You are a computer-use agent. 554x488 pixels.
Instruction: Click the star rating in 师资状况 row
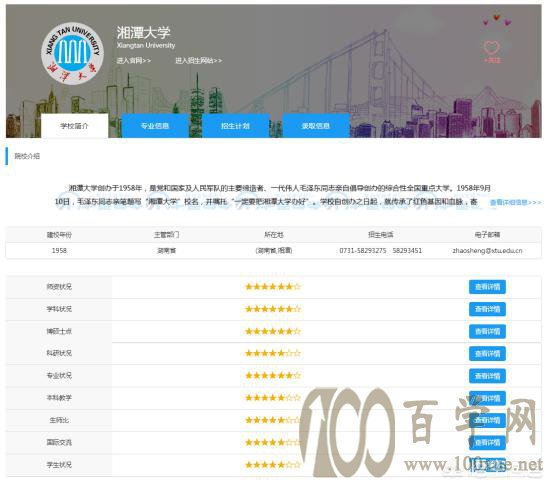(x=273, y=287)
